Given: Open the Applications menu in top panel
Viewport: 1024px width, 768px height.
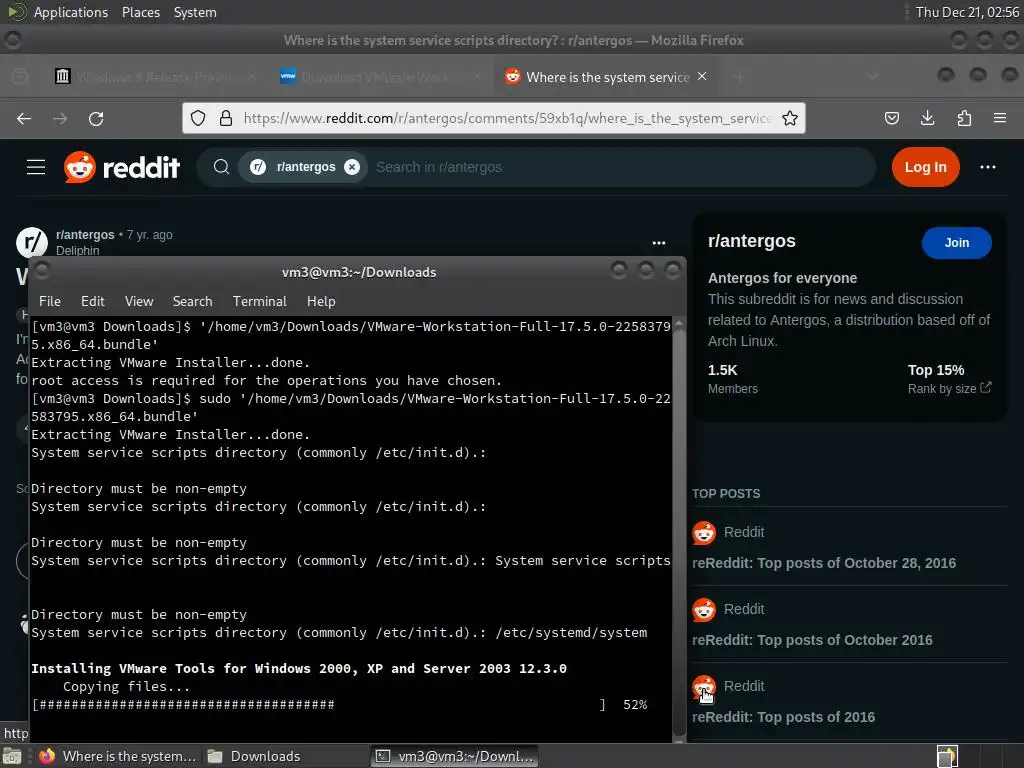Looking at the screenshot, I should (x=71, y=12).
